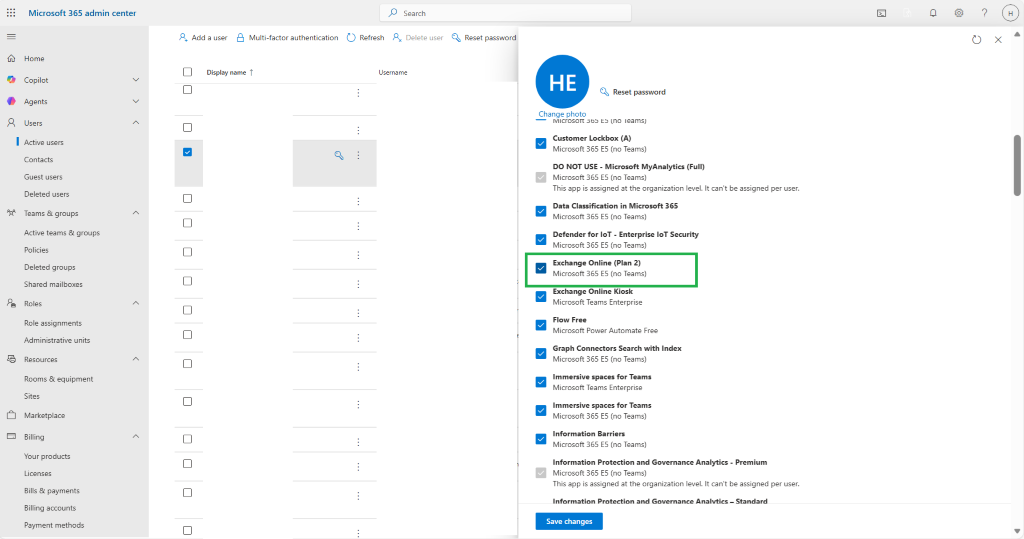
Task: Uncheck the selected user row checkbox
Action: pos(187,152)
